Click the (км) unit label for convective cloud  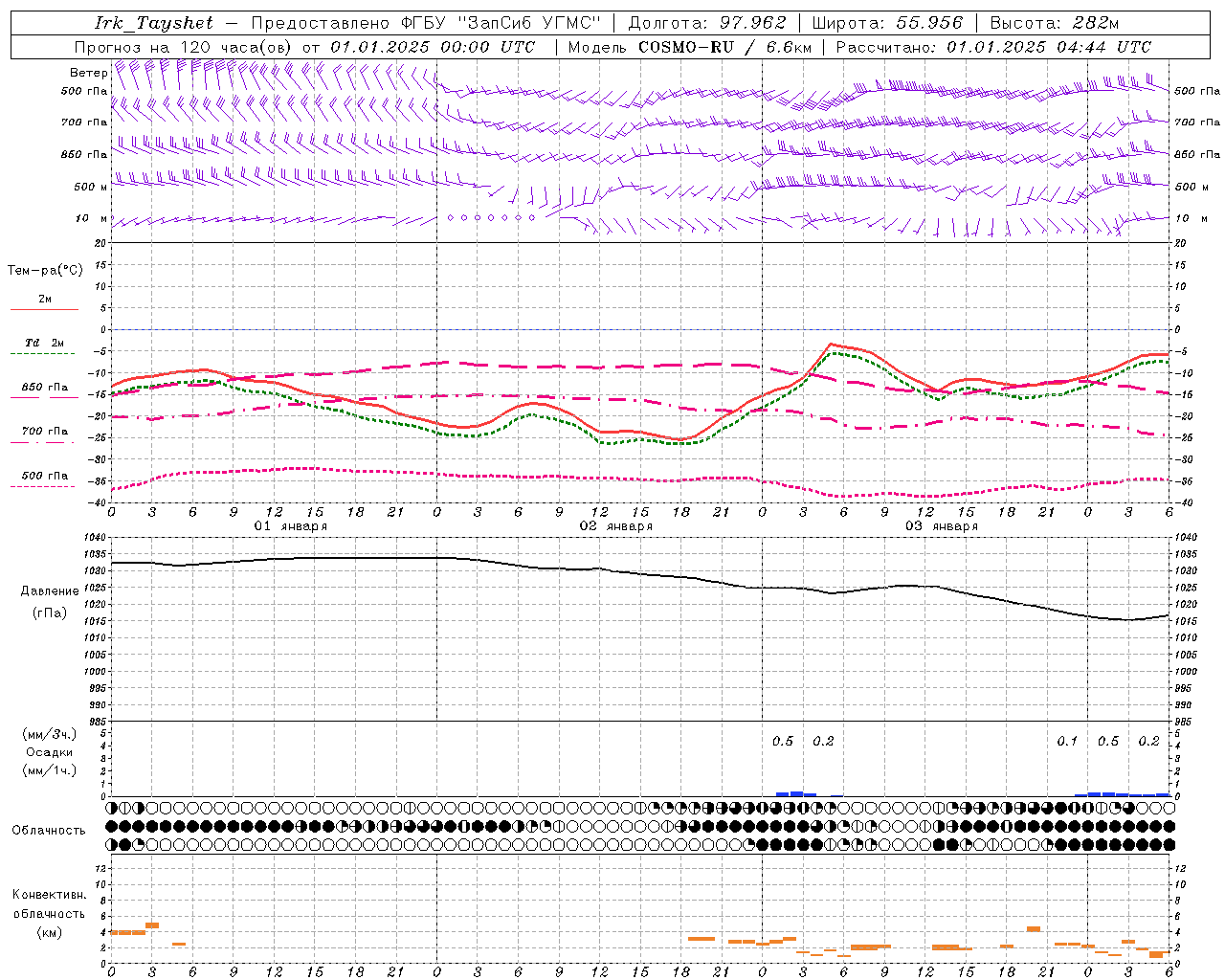50,933
